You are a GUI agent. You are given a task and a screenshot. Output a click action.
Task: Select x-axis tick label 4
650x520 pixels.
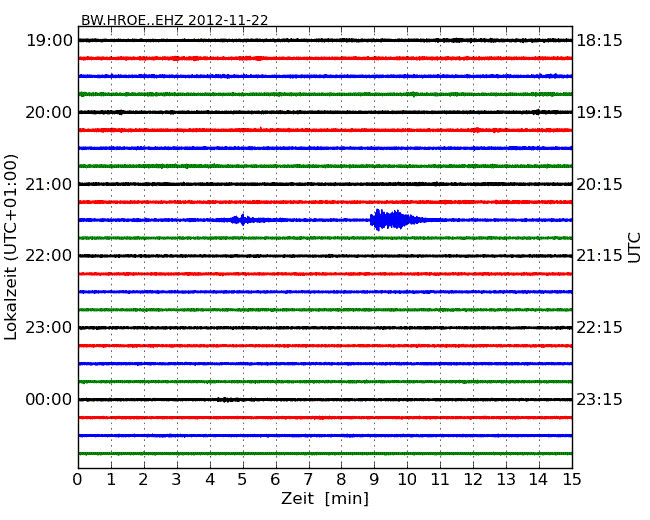pos(210,479)
